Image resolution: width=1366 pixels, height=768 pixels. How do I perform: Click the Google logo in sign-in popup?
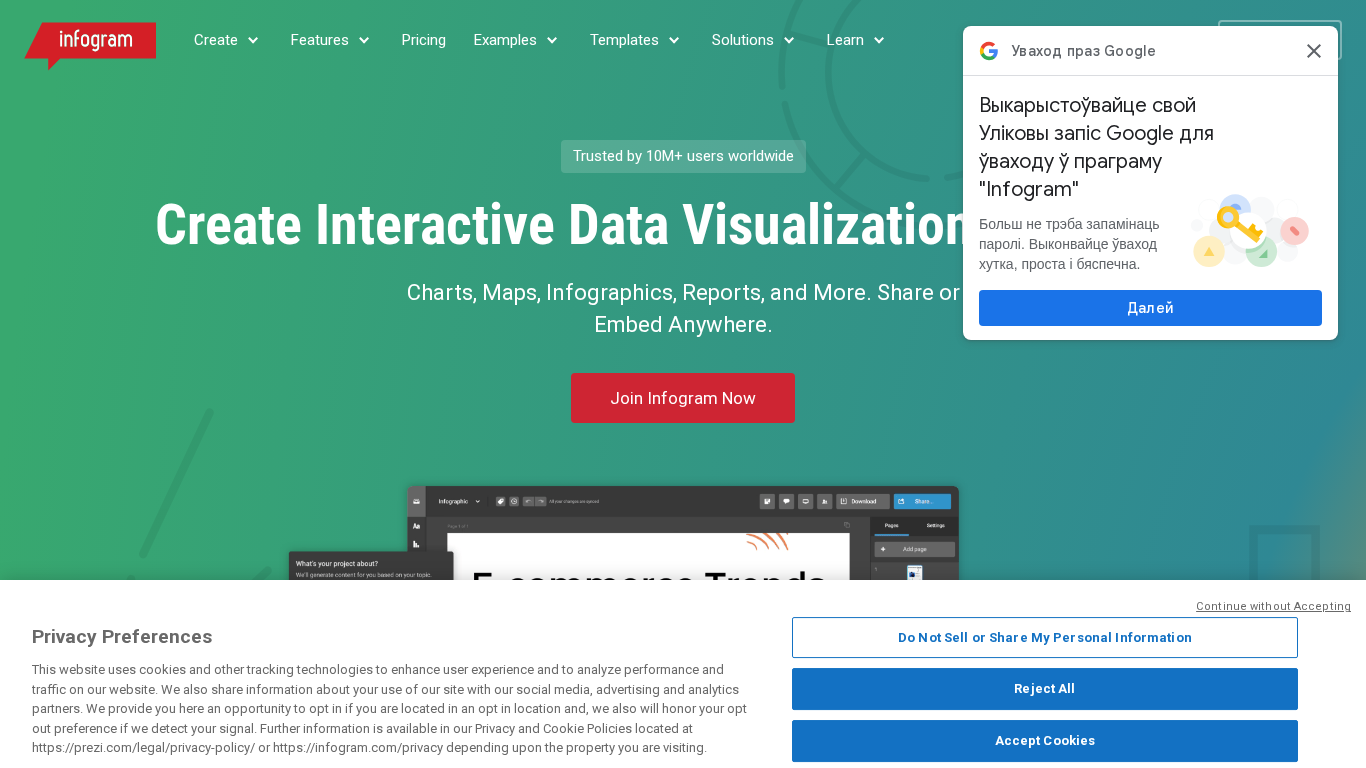[989, 51]
